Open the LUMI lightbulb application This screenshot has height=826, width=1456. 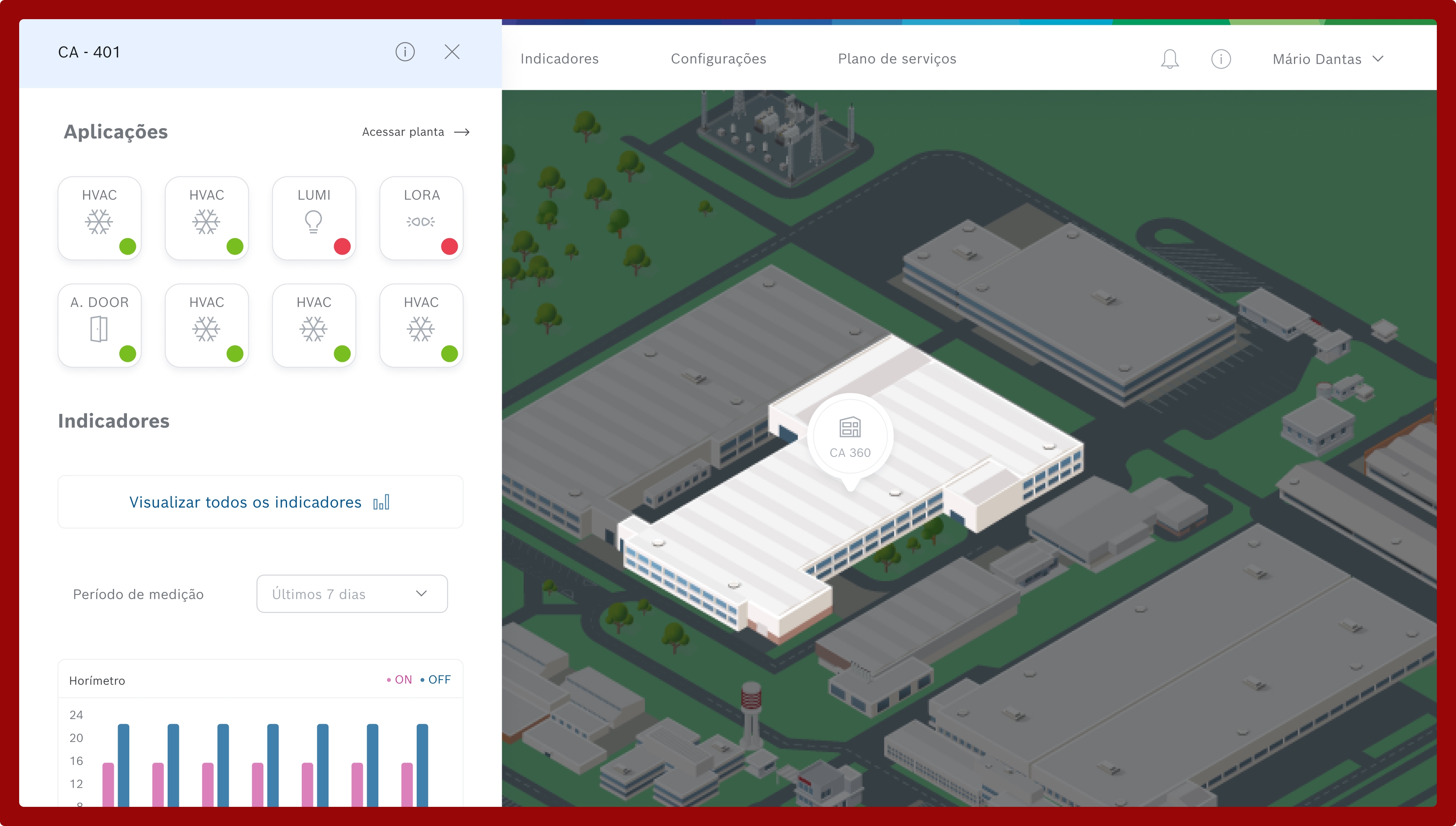point(314,218)
